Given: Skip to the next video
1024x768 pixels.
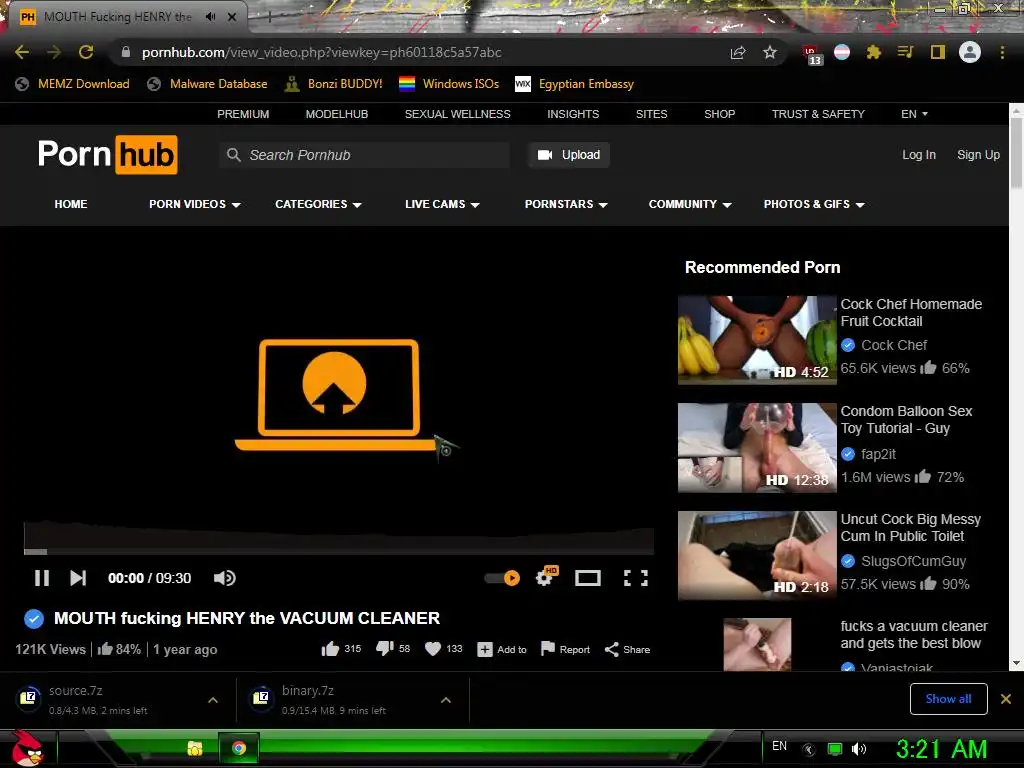Looking at the screenshot, I should pyautogui.click(x=78, y=578).
